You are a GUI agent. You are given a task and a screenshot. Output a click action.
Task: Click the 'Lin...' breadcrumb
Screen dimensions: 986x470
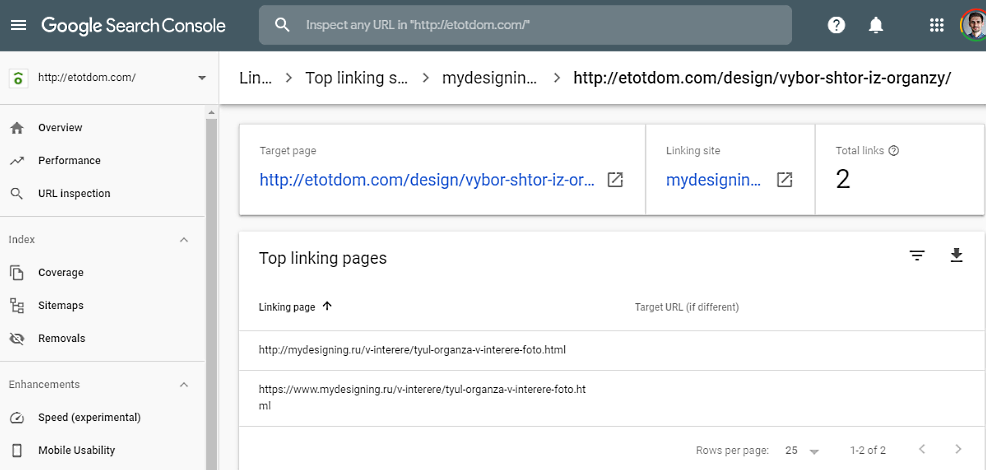(255, 78)
